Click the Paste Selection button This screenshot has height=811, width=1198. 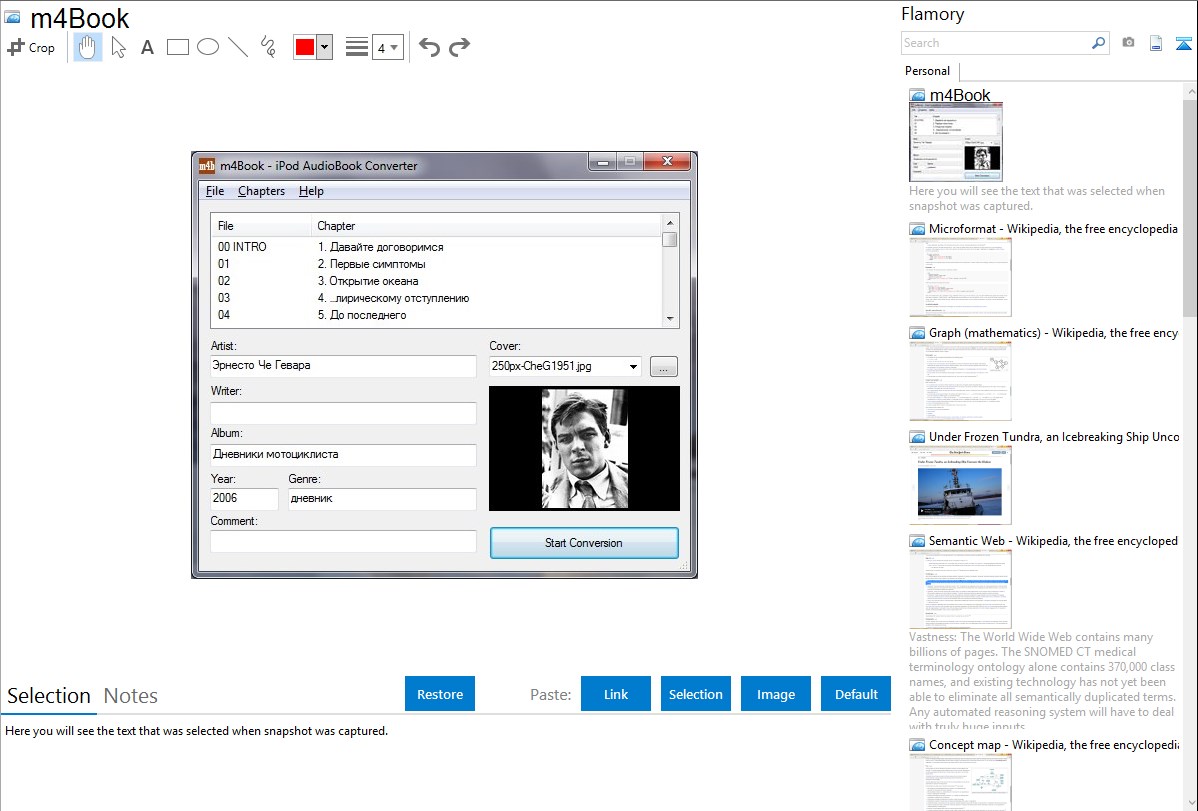coord(695,694)
